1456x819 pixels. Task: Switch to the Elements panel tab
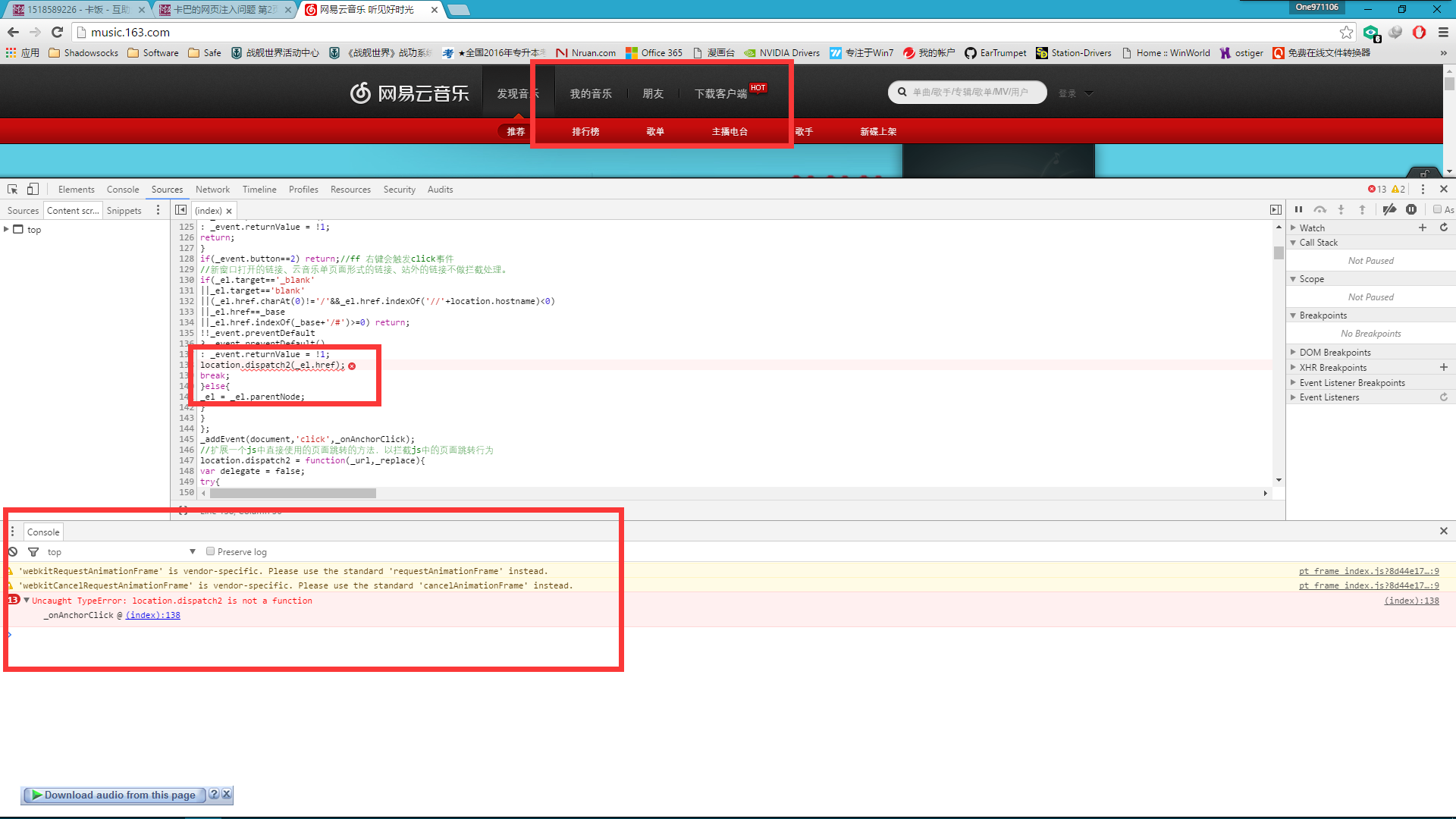pyautogui.click(x=77, y=190)
